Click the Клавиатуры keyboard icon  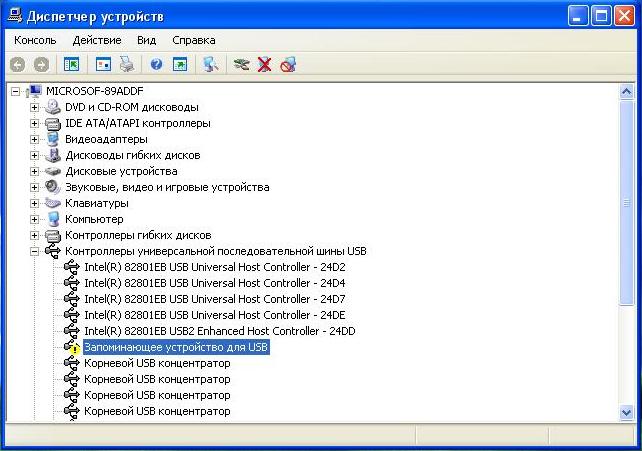pos(53,203)
